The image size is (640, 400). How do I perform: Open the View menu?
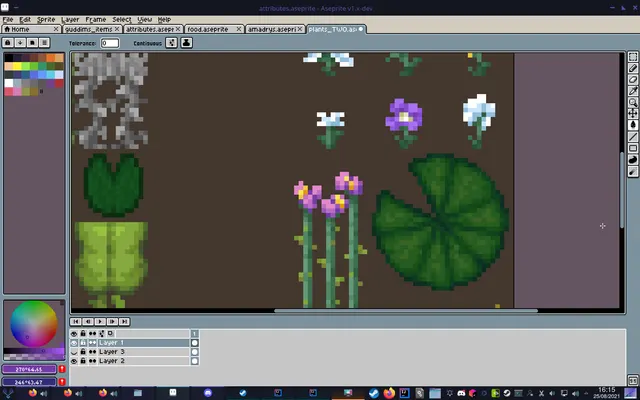pos(144,20)
